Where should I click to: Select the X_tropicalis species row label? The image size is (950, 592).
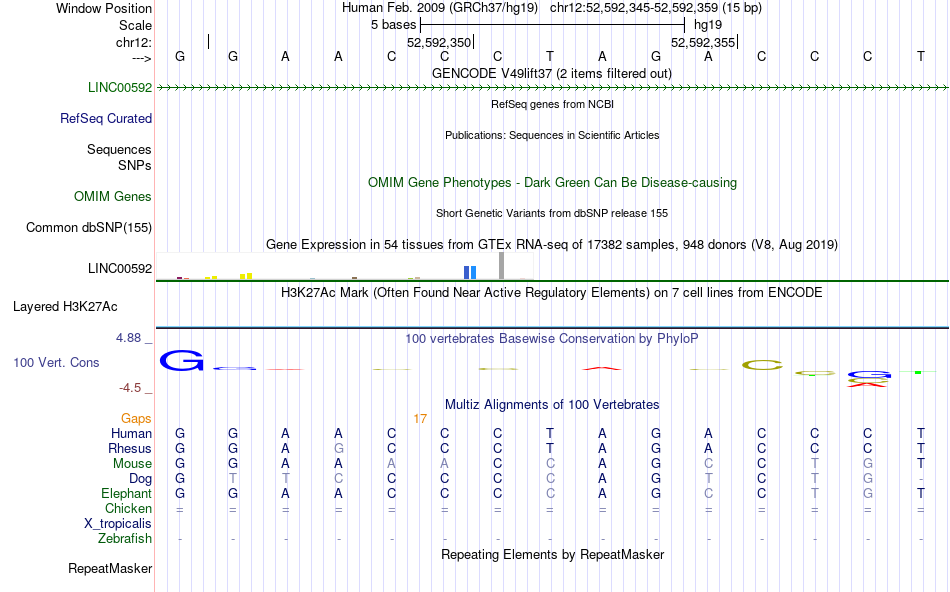point(118,524)
